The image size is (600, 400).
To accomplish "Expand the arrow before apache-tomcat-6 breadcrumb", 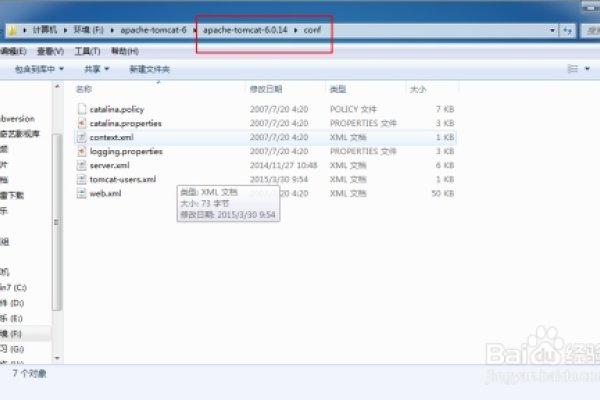I will (x=112, y=30).
